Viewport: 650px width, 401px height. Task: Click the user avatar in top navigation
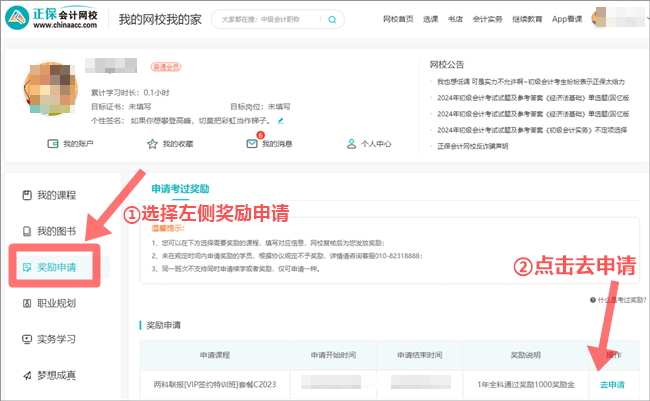point(599,18)
